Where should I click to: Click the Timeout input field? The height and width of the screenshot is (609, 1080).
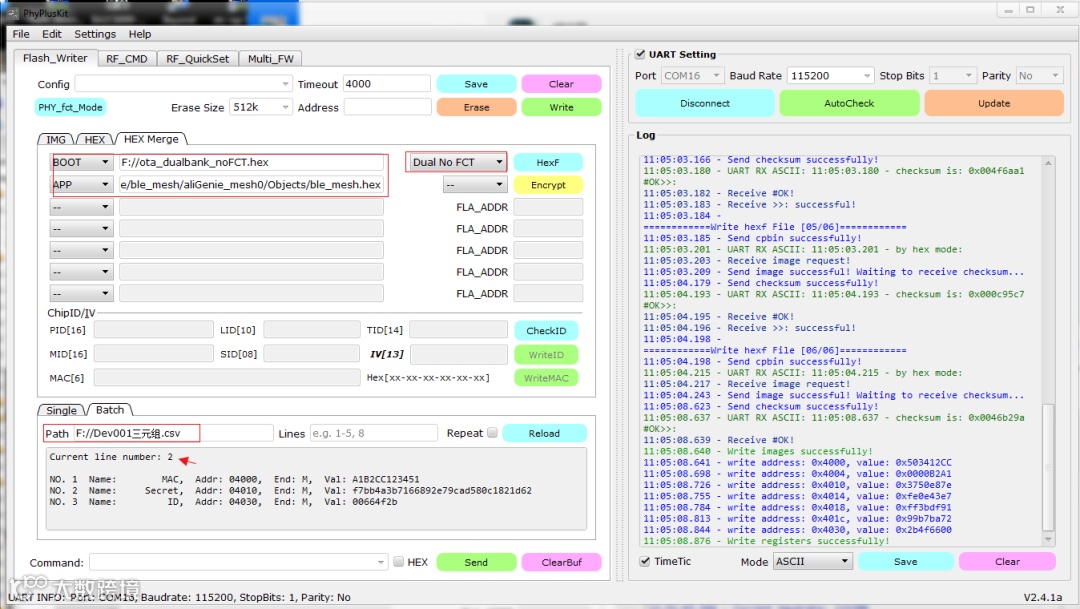(x=386, y=84)
